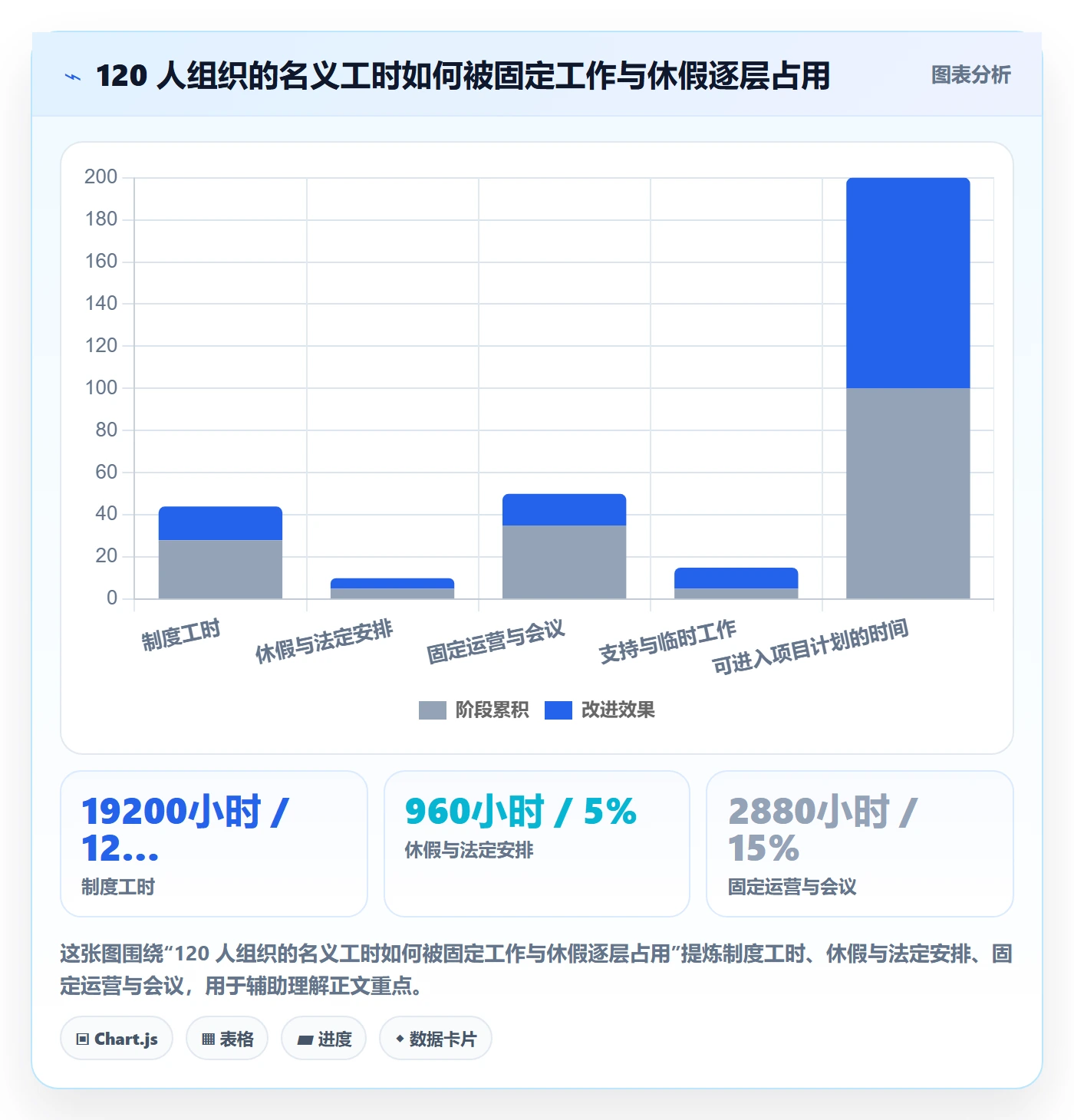Click the diamond icon in 数据卡片 chip
Image resolution: width=1074 pixels, height=1120 pixels.
pos(400,1039)
